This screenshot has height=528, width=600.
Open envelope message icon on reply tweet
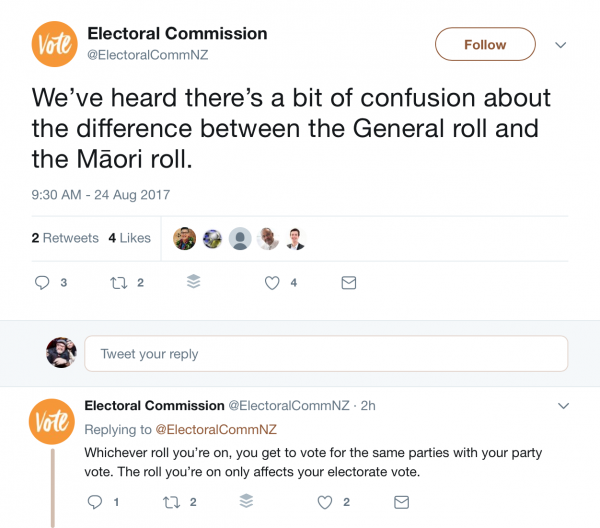[x=400, y=501]
